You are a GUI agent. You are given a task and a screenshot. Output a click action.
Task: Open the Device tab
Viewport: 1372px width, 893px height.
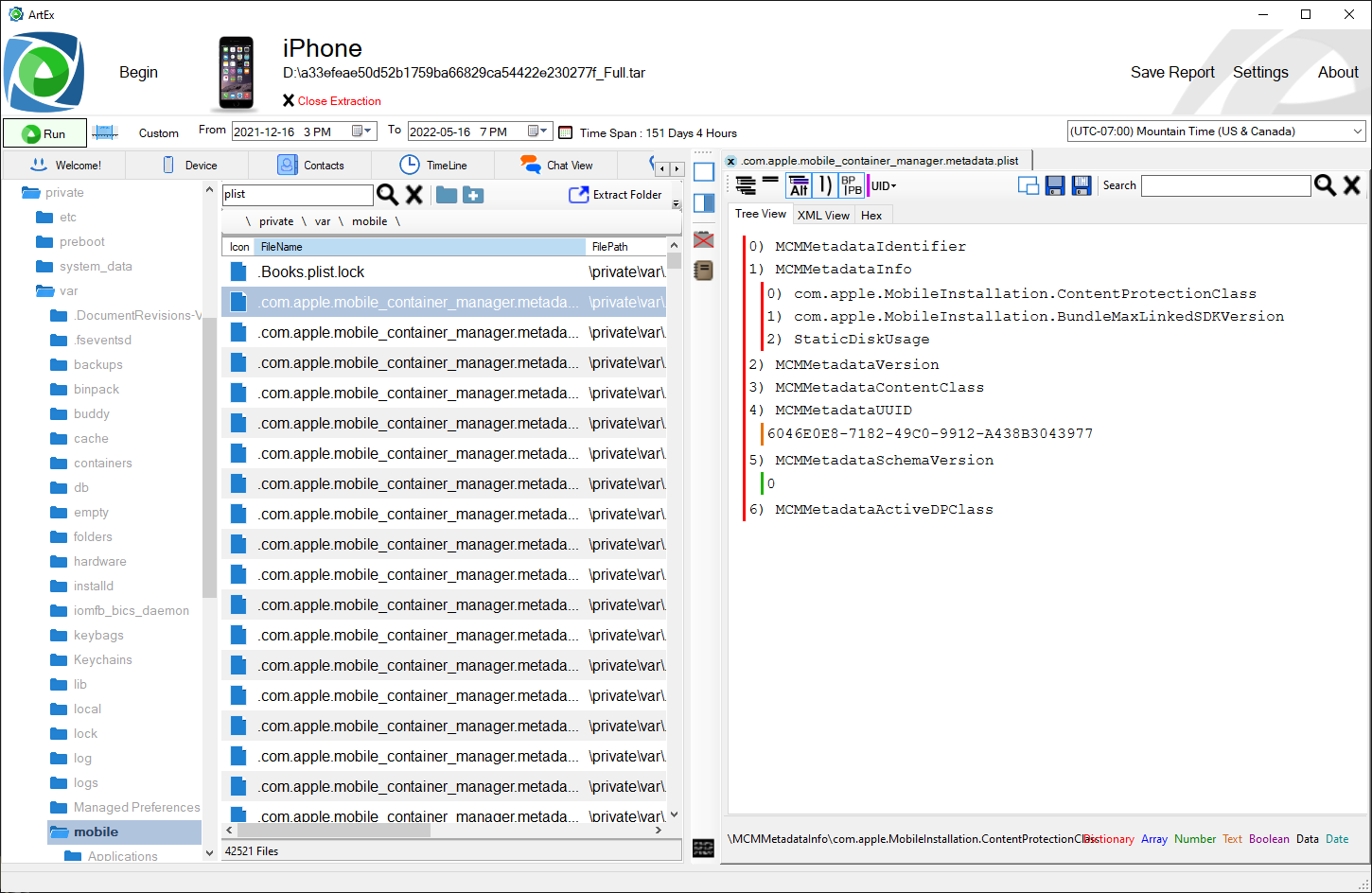click(189, 165)
